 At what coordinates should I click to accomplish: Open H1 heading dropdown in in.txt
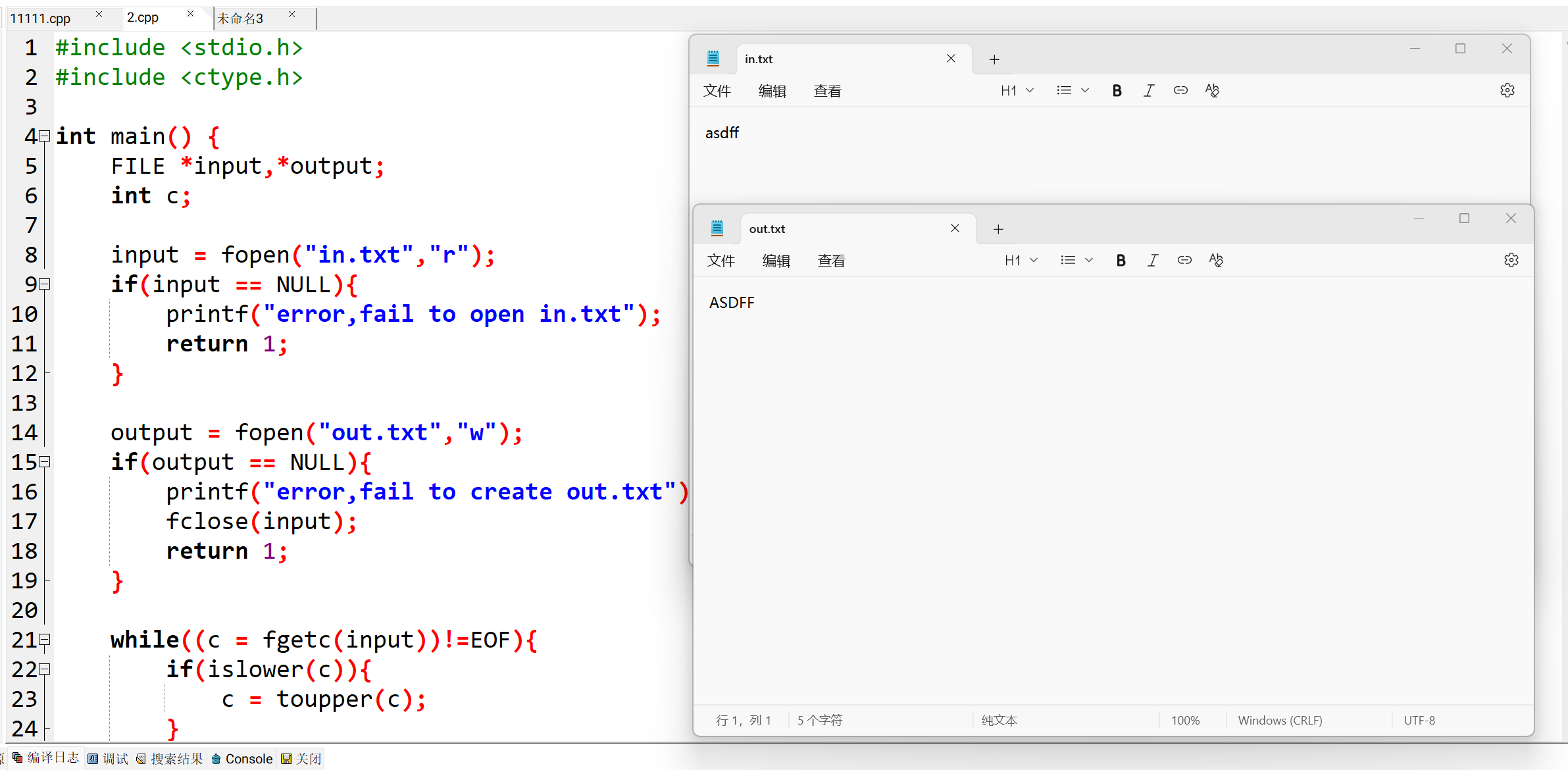1017,91
